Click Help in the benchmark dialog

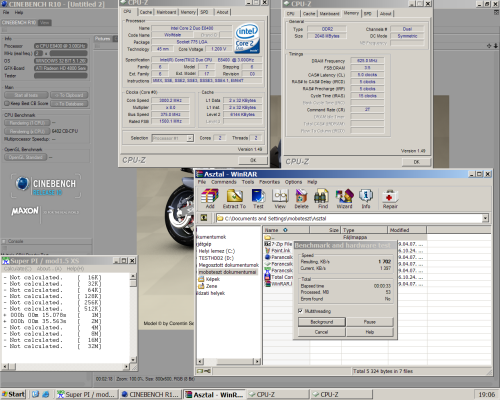(370, 332)
